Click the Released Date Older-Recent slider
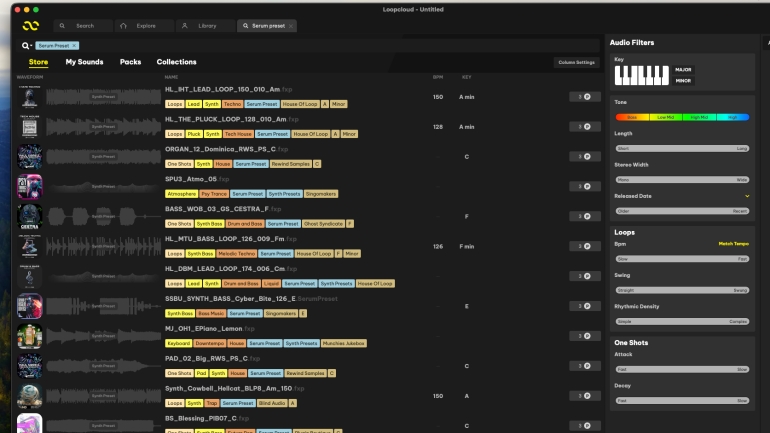 683,211
